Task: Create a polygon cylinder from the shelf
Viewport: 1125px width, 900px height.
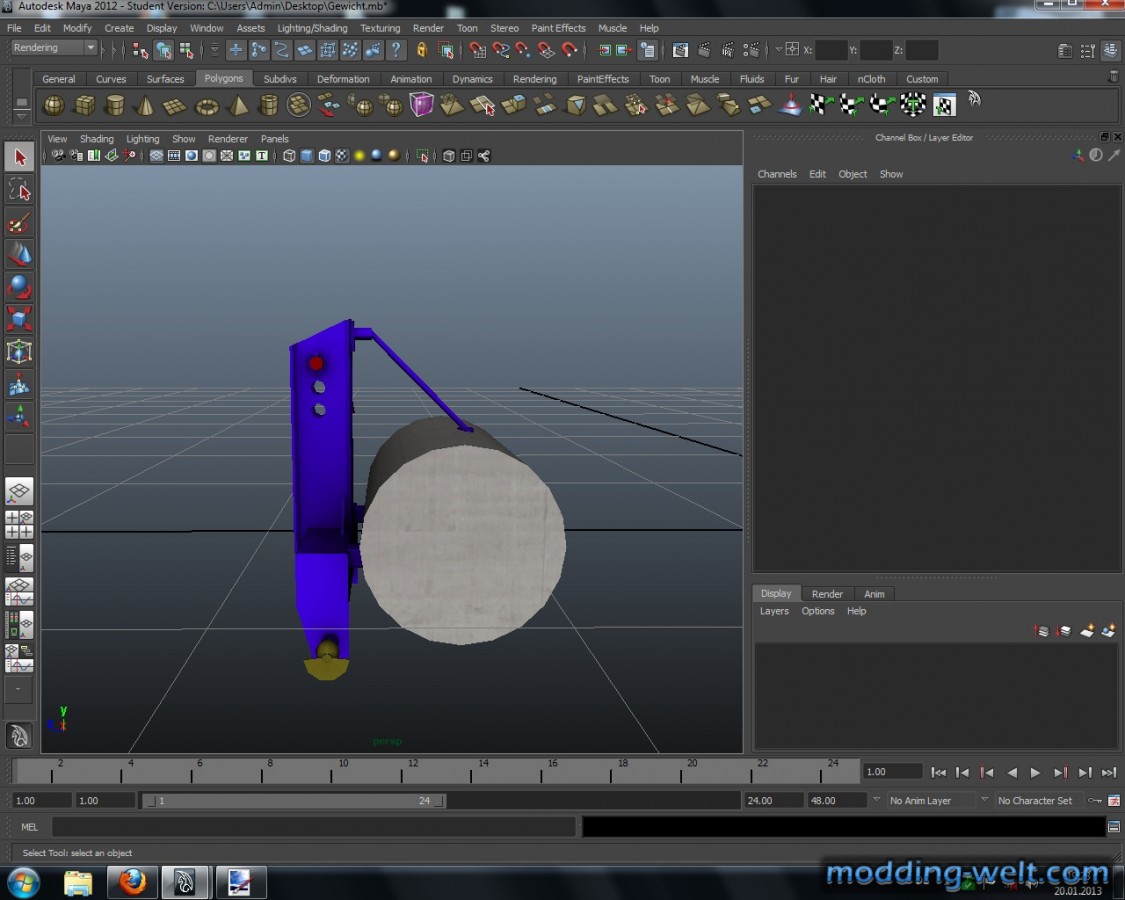Action: [115, 106]
